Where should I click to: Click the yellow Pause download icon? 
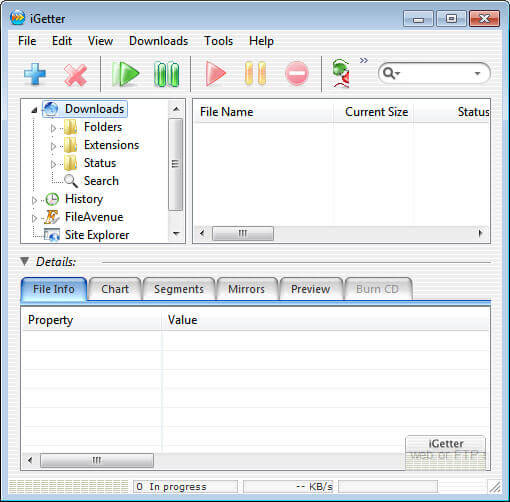point(255,73)
